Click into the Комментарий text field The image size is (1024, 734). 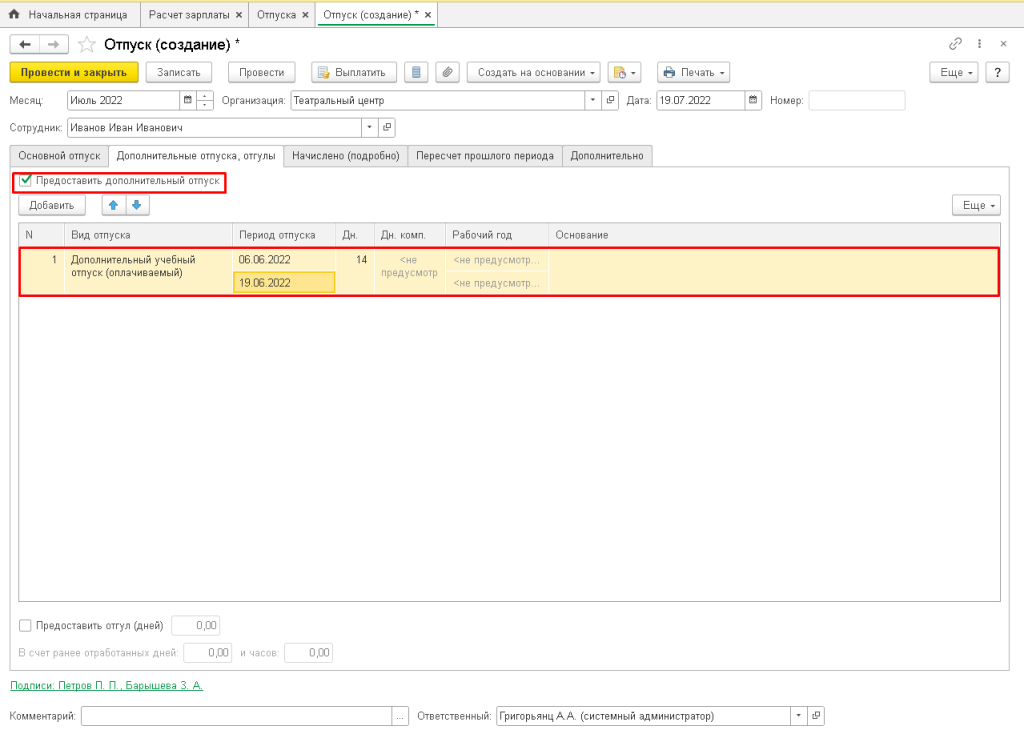tap(236, 716)
